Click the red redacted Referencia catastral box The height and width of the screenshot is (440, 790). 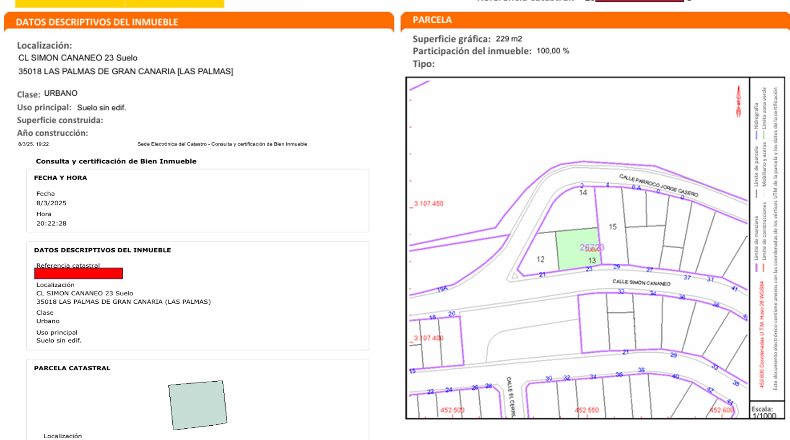[79, 273]
